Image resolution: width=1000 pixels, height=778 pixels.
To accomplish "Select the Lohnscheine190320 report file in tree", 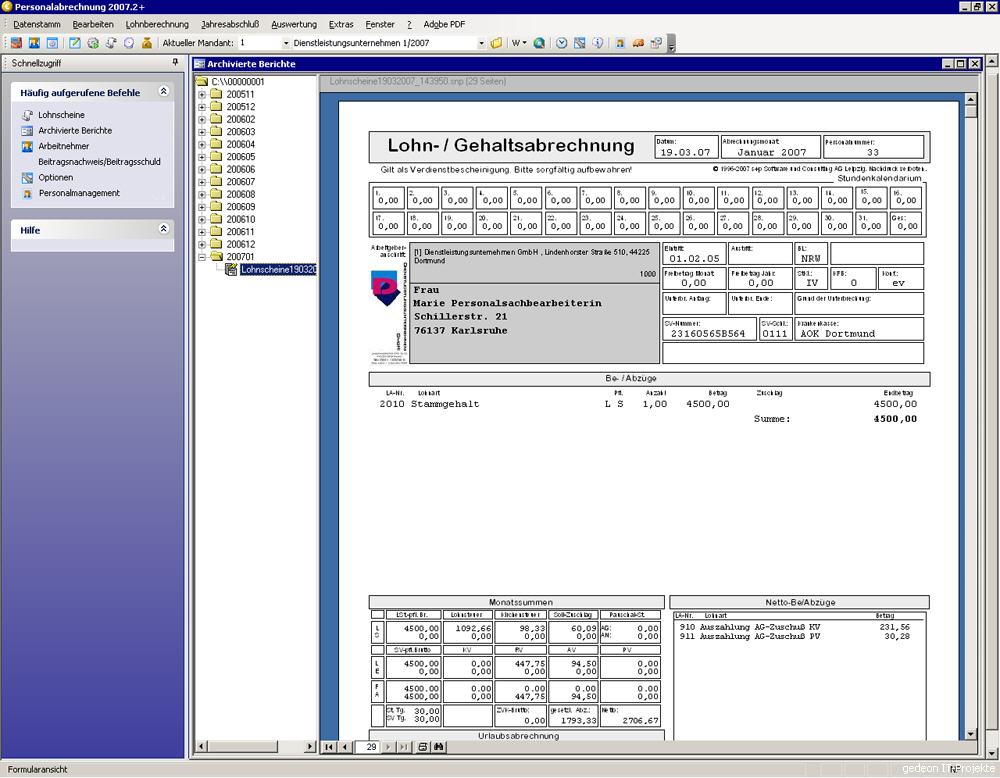I will [x=278, y=270].
